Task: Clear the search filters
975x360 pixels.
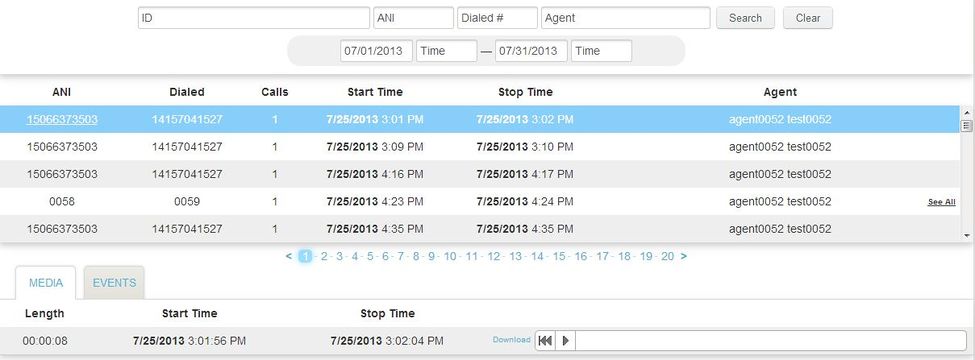Action: [808, 18]
